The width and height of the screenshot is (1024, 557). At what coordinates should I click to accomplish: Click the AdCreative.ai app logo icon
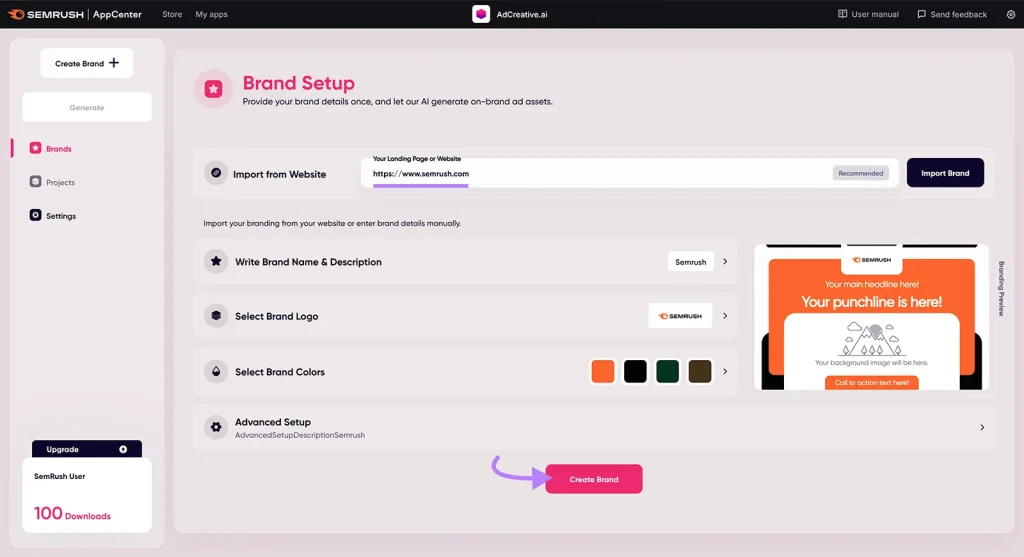coord(481,14)
